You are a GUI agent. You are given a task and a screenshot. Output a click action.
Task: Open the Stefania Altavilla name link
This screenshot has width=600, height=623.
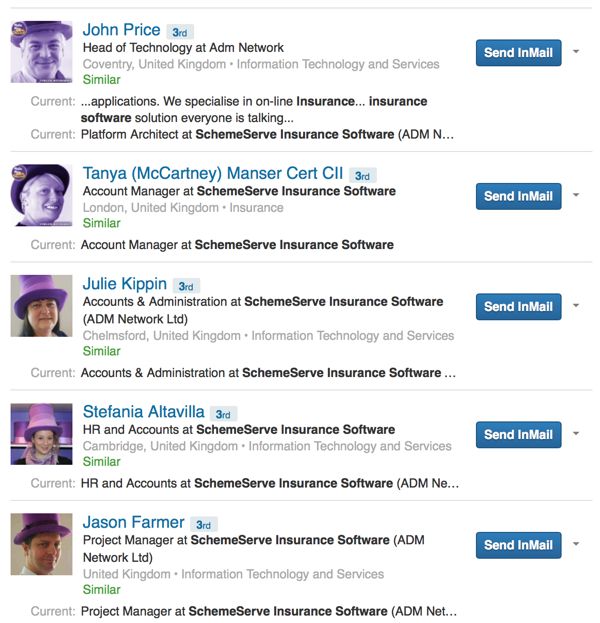[143, 412]
